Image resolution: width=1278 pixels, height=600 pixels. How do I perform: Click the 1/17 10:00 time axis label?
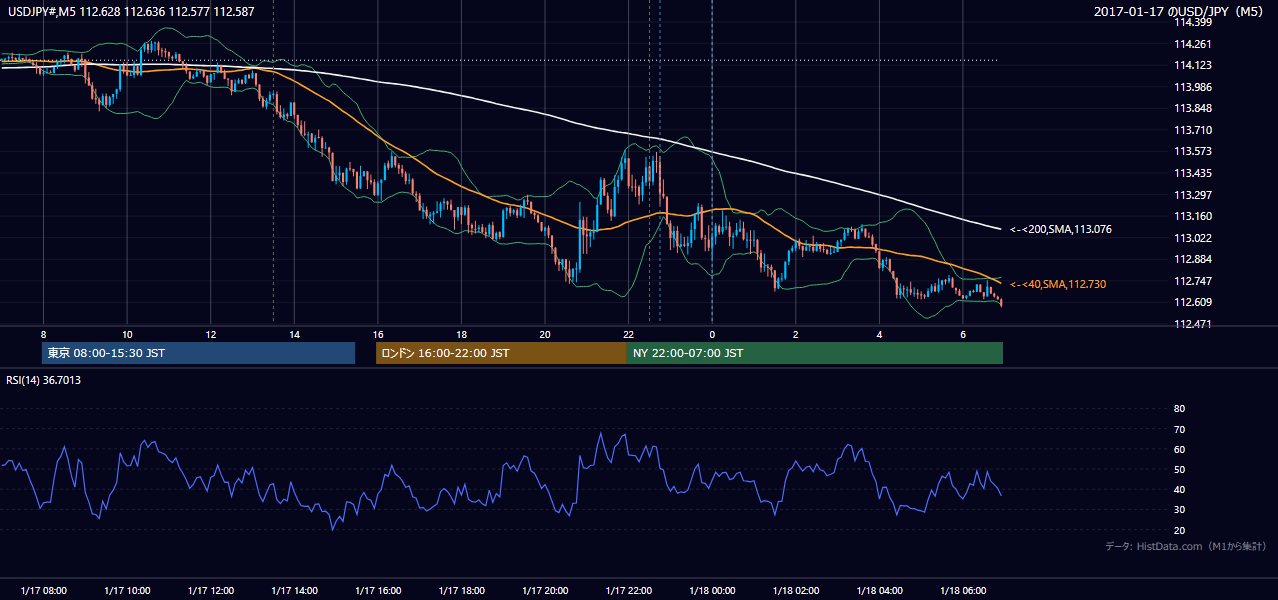127,590
